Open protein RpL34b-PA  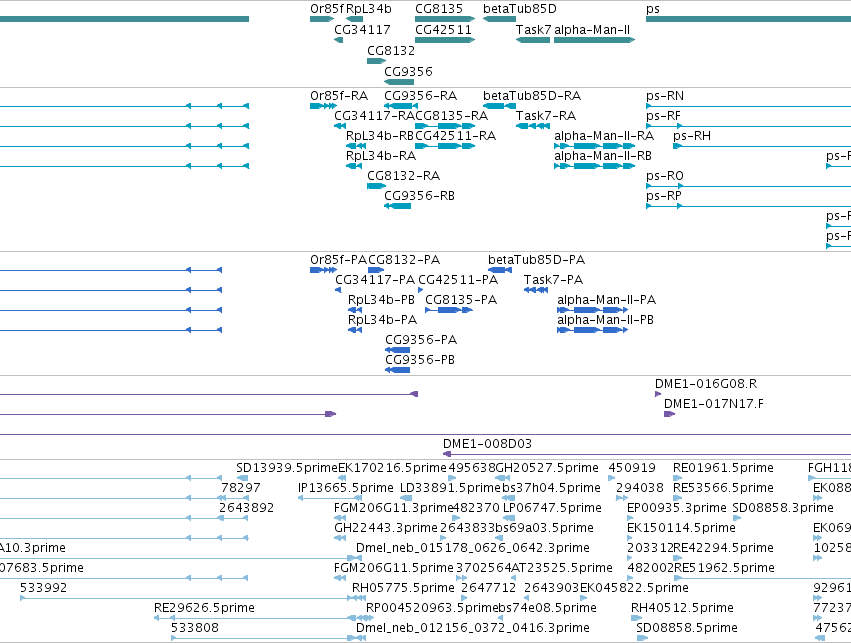point(383,321)
